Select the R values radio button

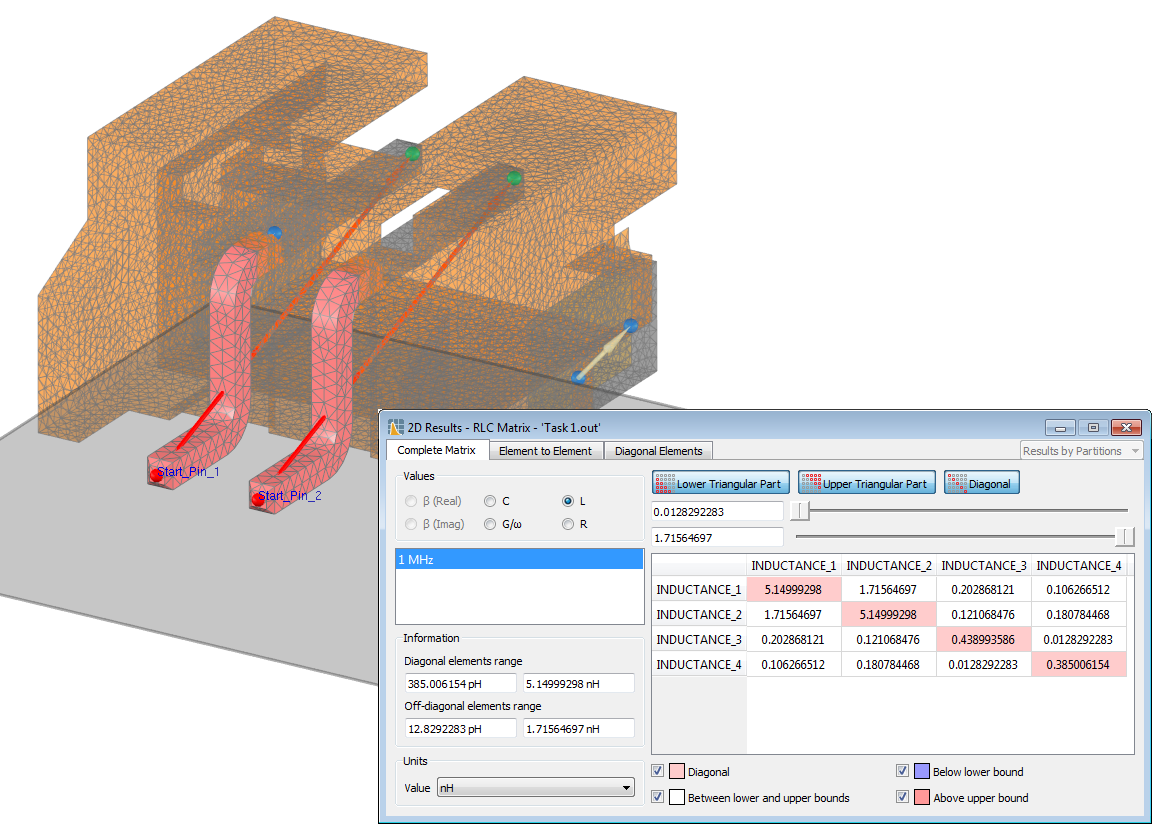click(x=568, y=524)
